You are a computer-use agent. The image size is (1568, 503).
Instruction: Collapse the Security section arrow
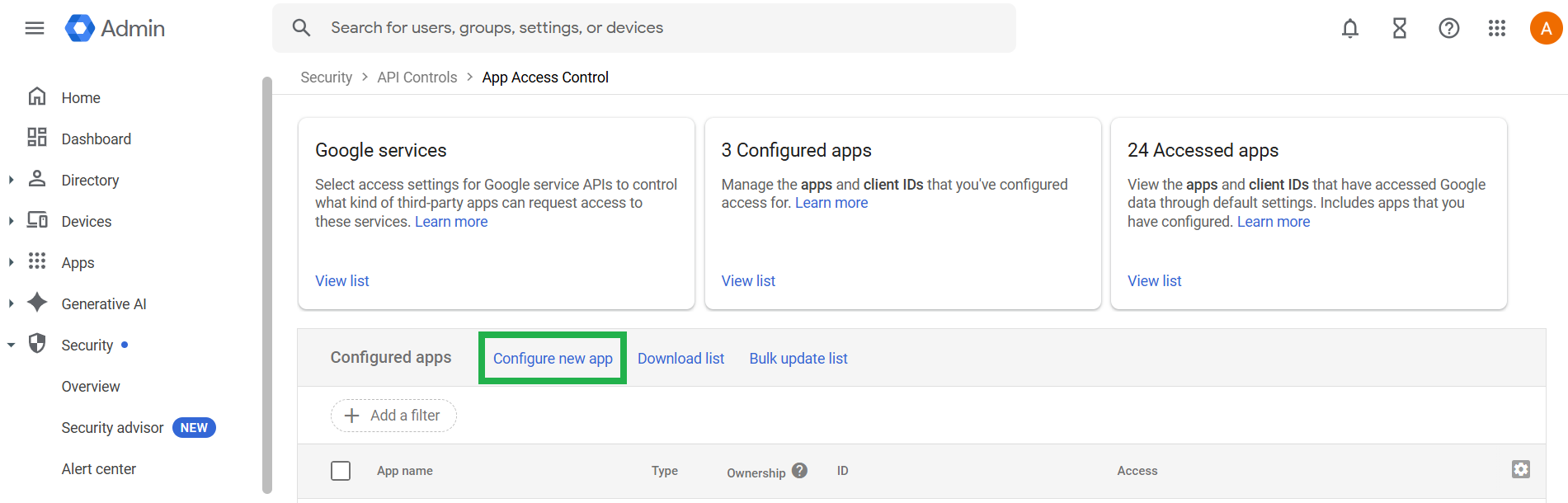11,345
